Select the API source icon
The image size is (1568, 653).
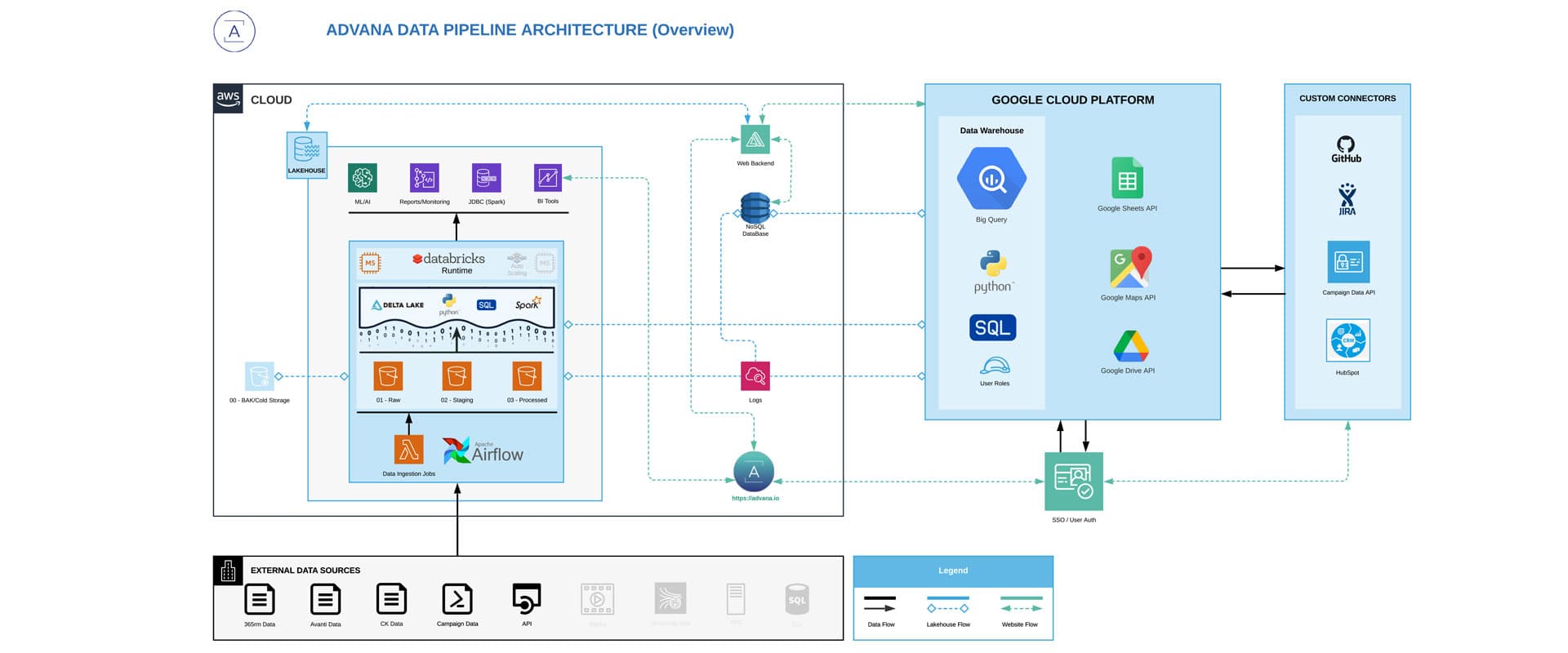pos(527,599)
